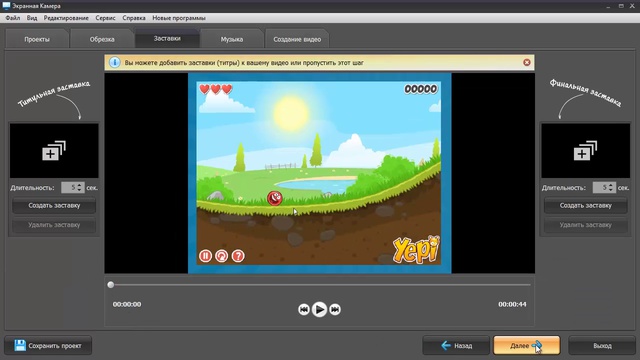
Task: Switch to the Проекты tab
Action: click(37, 39)
